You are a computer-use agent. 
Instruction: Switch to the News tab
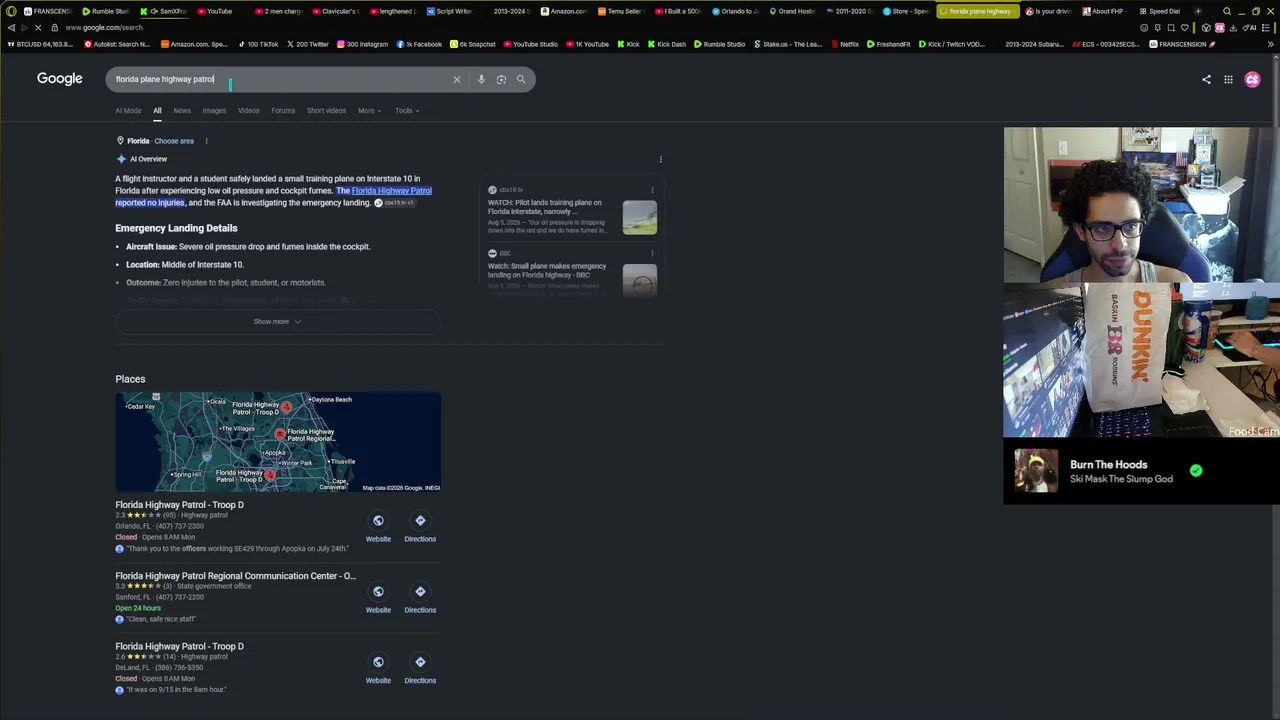[182, 111]
